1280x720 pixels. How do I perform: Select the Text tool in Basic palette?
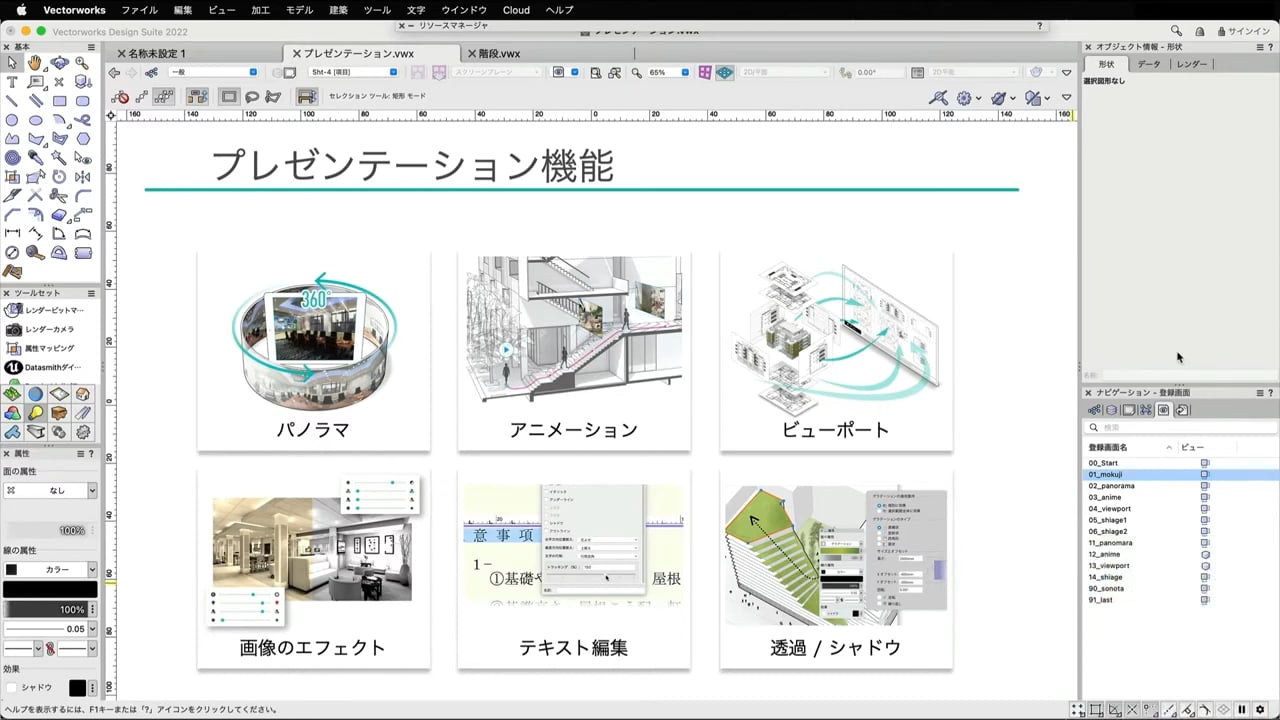point(12,82)
